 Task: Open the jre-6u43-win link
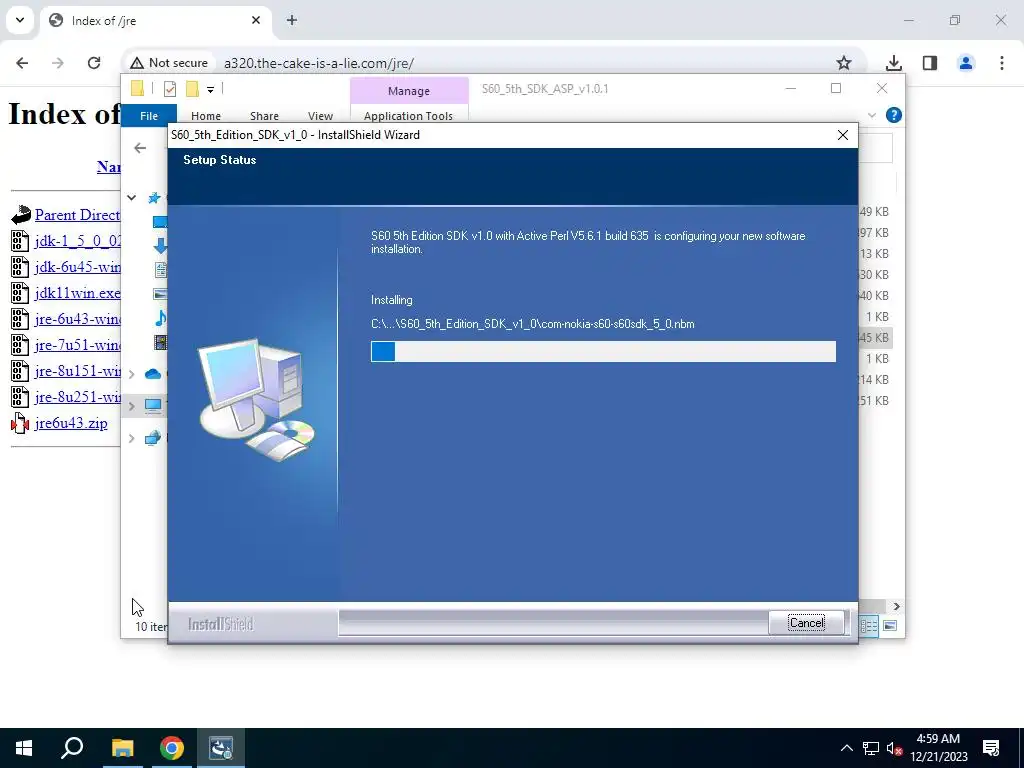pos(77,319)
